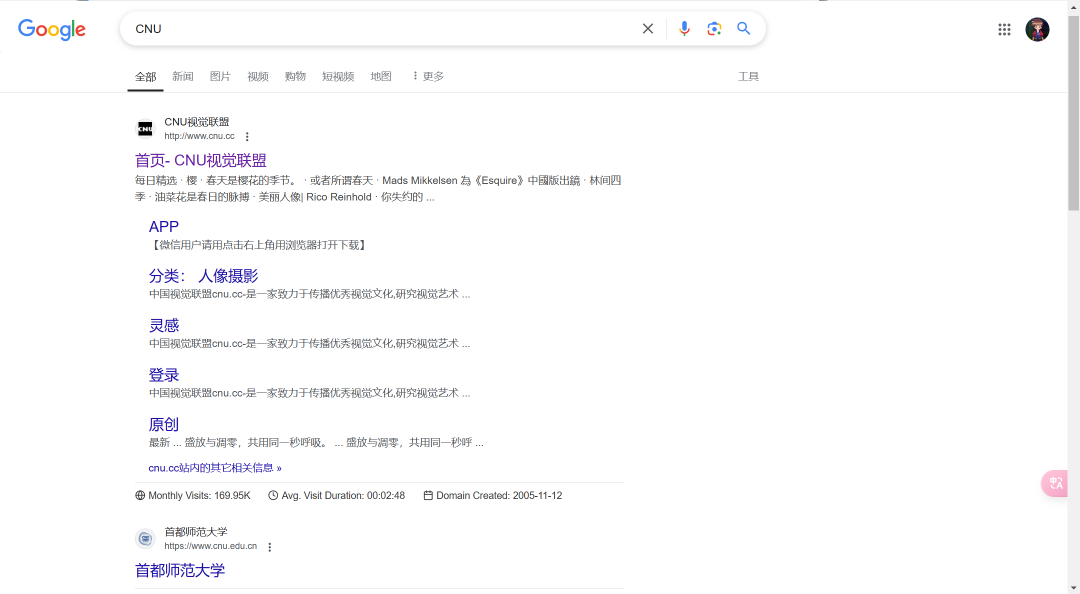The height and width of the screenshot is (594, 1080).
Task: Open the 首都师范大学 result title
Action: [x=180, y=571]
